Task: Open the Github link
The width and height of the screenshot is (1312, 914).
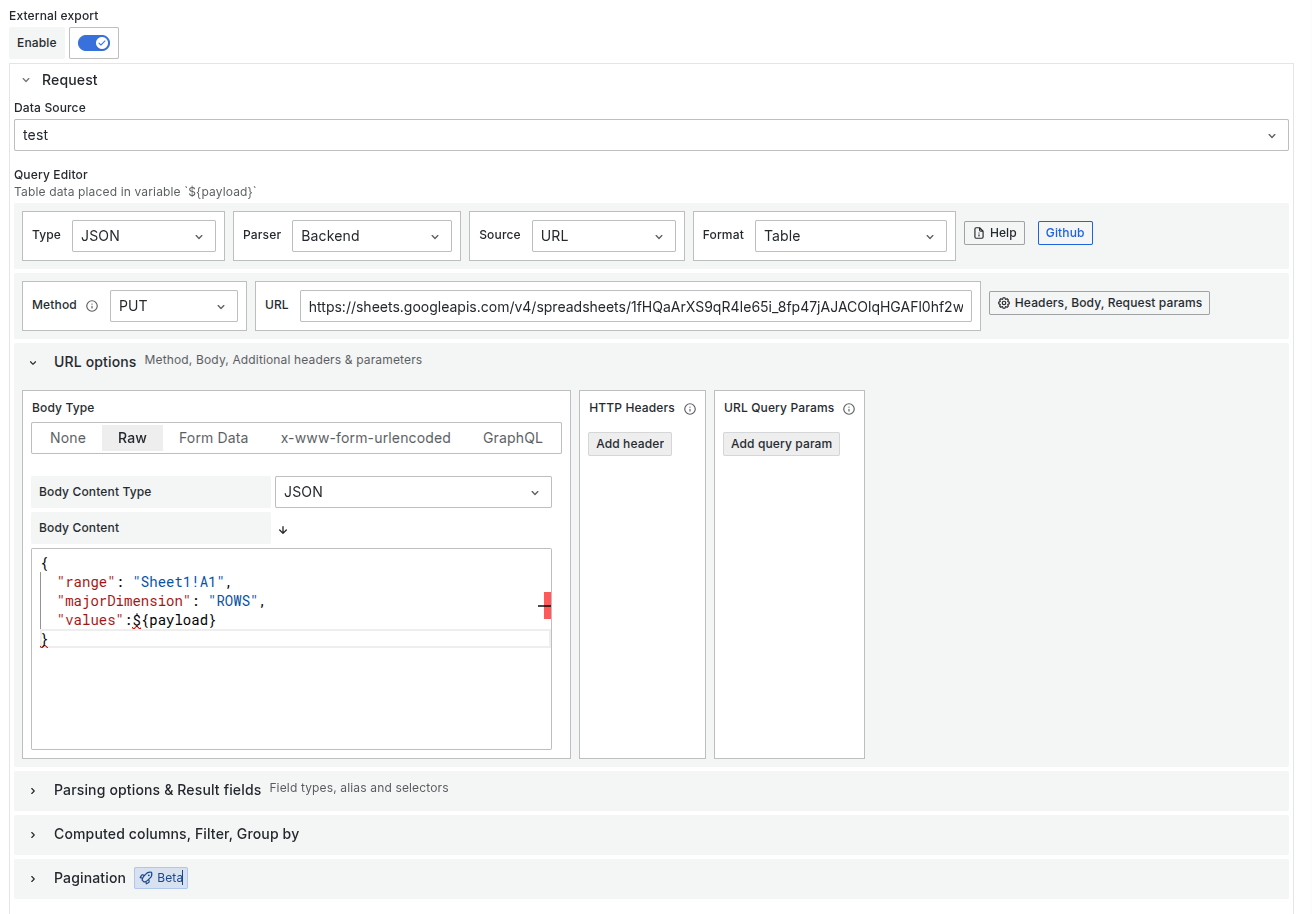Action: pyautogui.click(x=1064, y=232)
